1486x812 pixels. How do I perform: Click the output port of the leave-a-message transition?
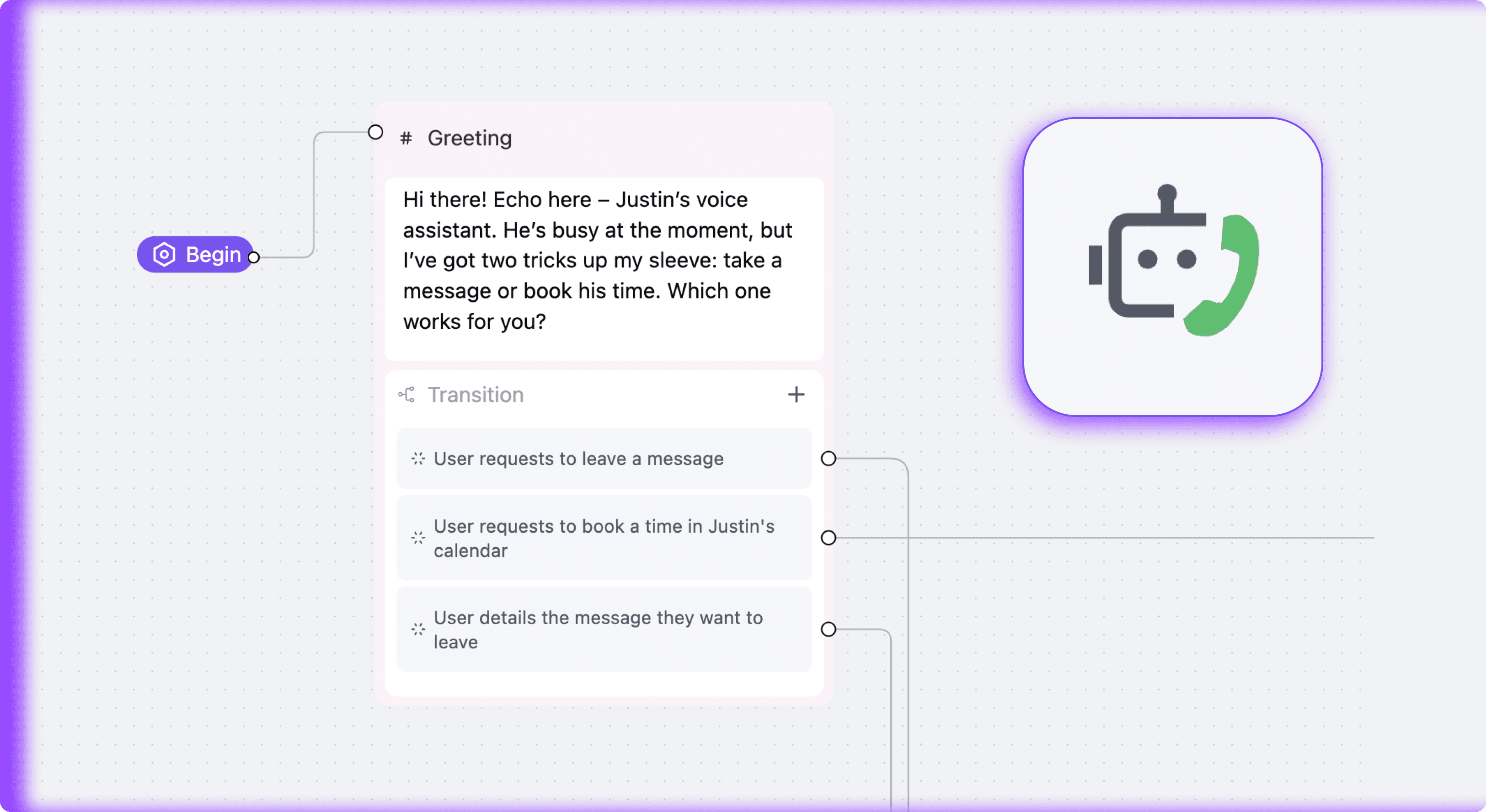[x=829, y=459]
